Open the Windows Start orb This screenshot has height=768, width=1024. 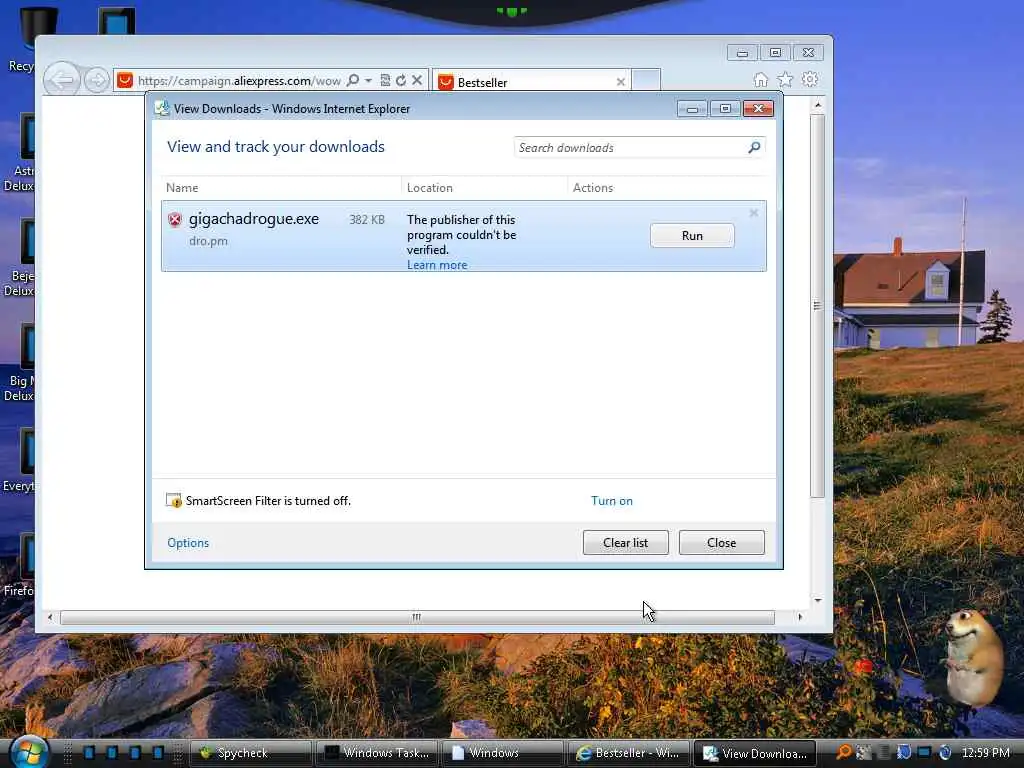point(28,752)
